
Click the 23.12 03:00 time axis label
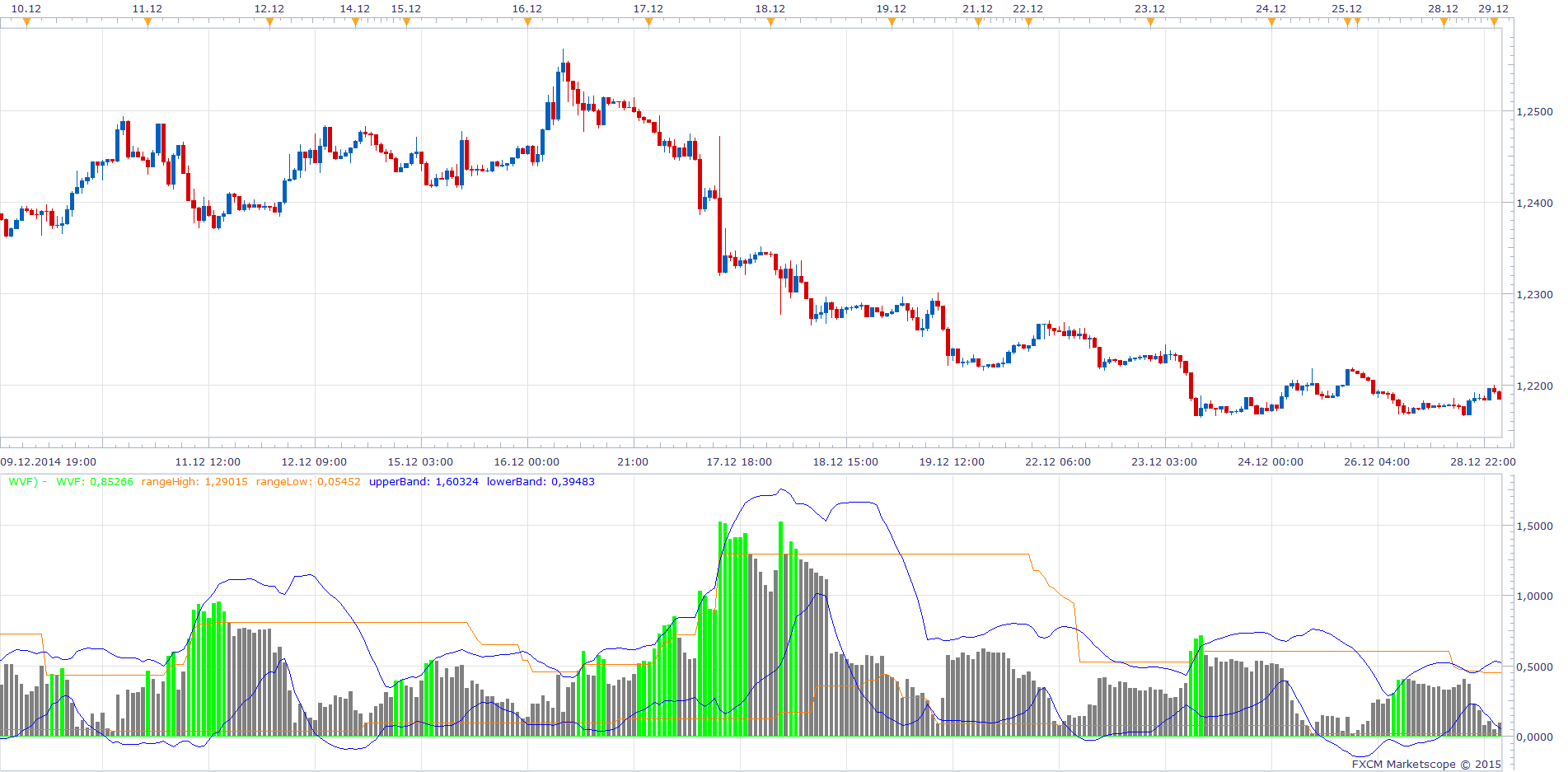pyautogui.click(x=1164, y=462)
